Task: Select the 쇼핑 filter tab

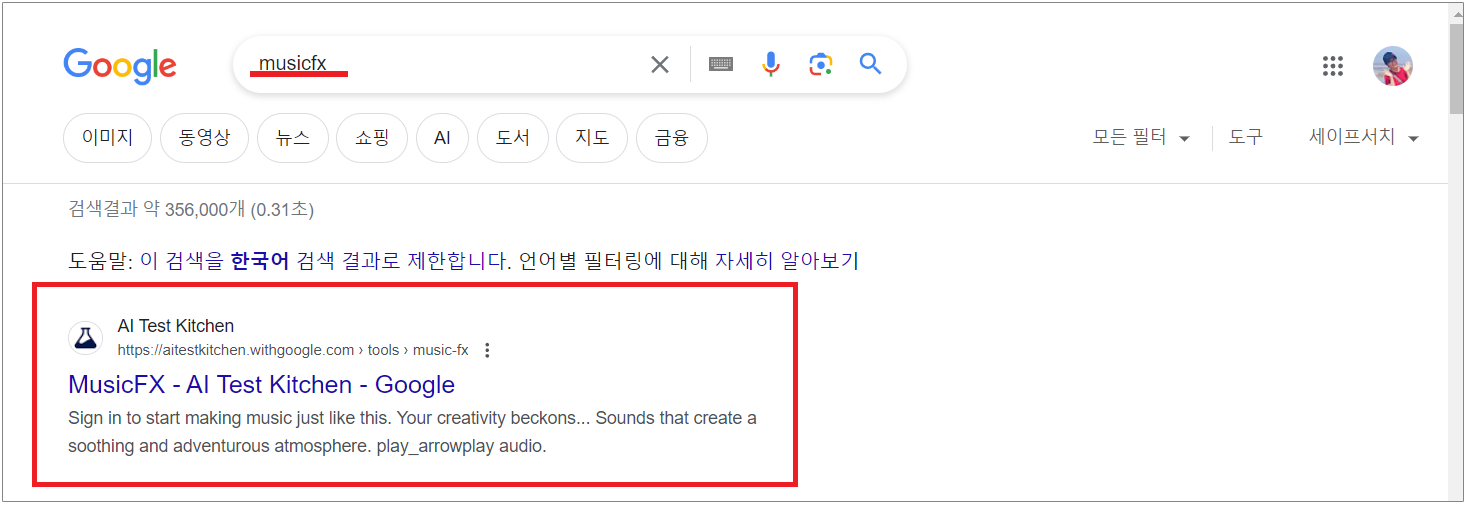Action: pyautogui.click(x=372, y=138)
